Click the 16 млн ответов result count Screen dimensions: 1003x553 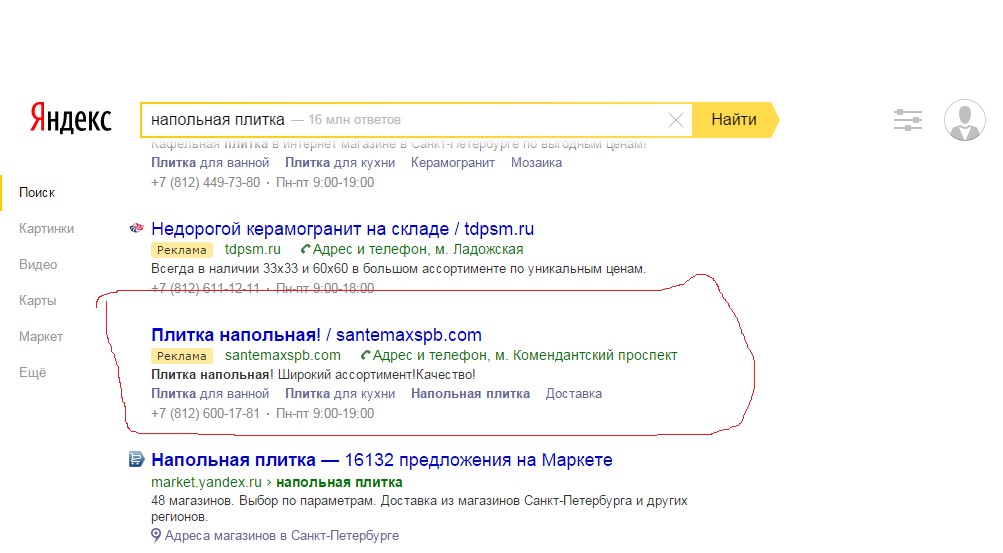[x=354, y=120]
